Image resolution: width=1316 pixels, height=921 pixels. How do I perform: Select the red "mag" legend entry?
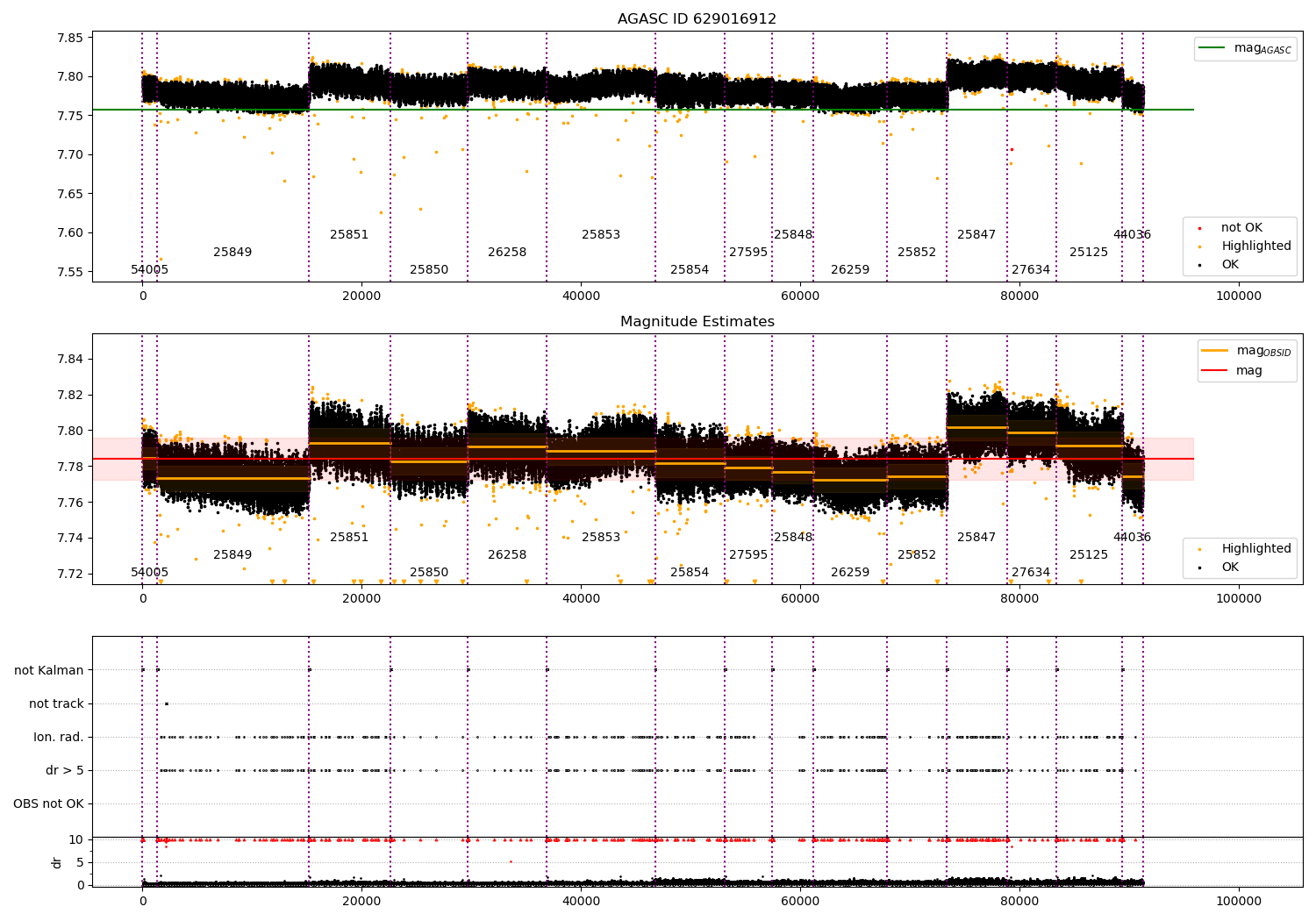click(x=1233, y=371)
